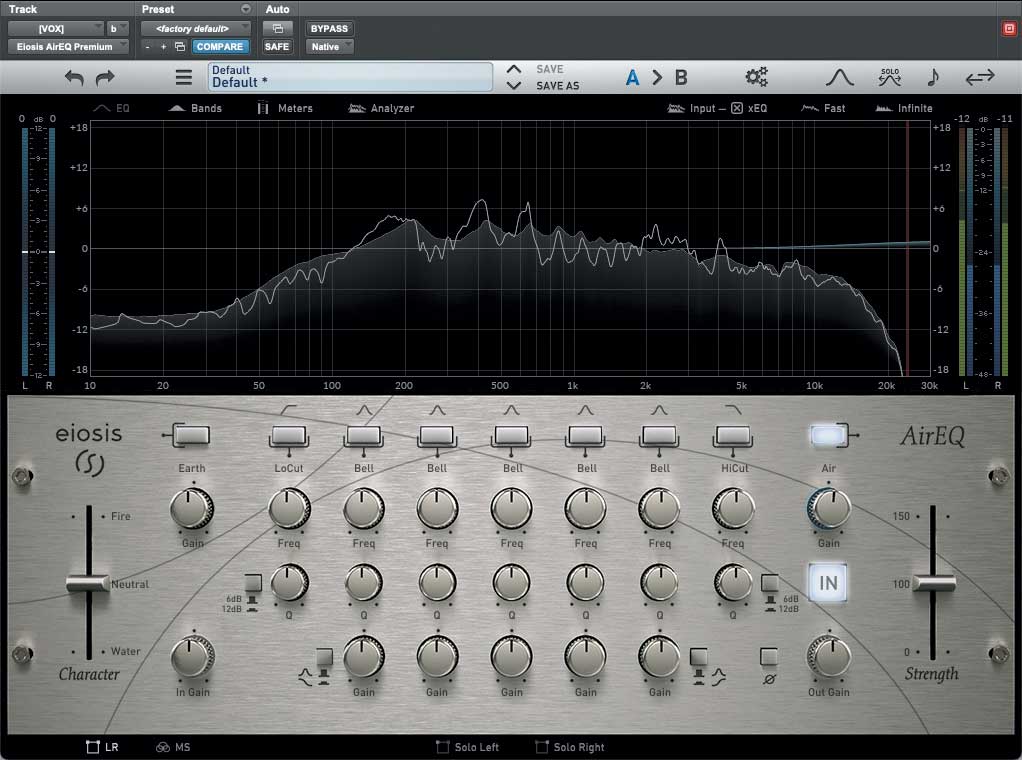Select LR channel mode
This screenshot has width=1022, height=760.
(x=102, y=747)
